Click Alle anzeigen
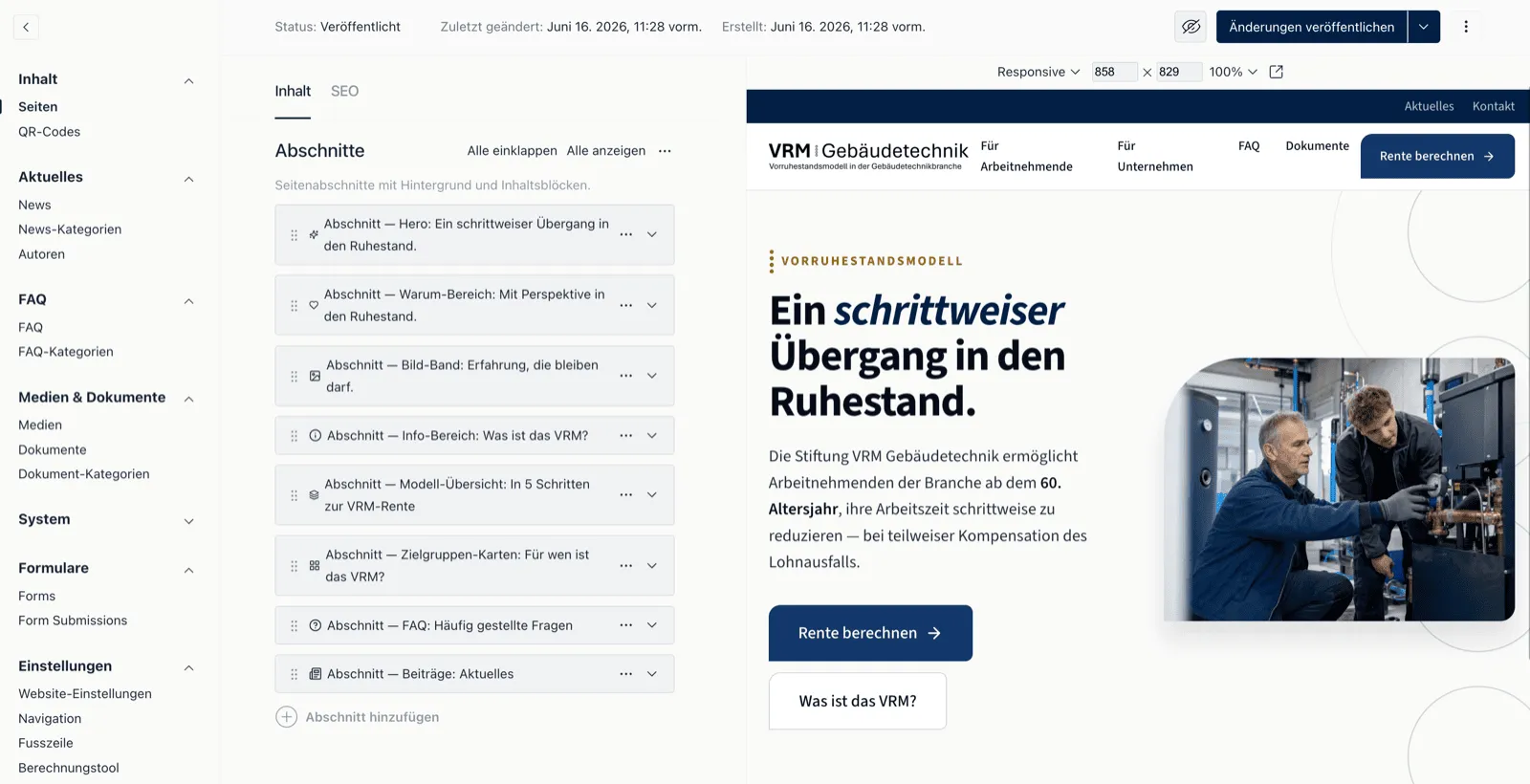The width and height of the screenshot is (1530, 784). click(x=605, y=151)
